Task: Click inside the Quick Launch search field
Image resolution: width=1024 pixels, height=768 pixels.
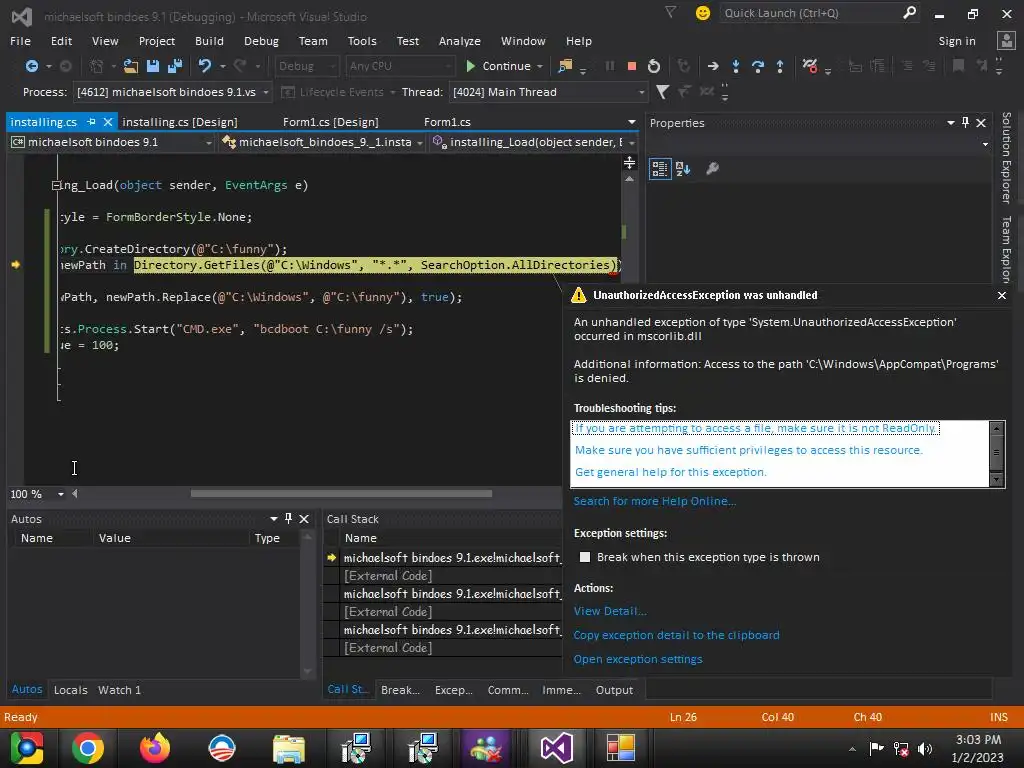Action: tap(810, 13)
